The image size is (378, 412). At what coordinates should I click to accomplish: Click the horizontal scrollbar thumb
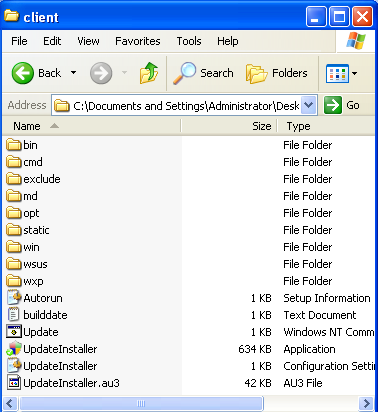tap(141, 403)
